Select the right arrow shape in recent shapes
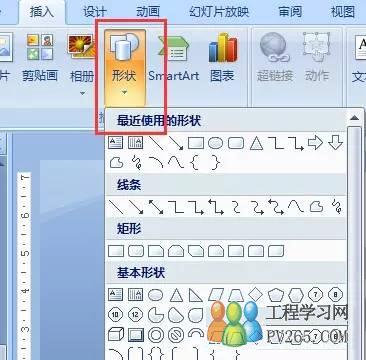This screenshot has width=366, height=360. pyautogui.click(x=315, y=143)
